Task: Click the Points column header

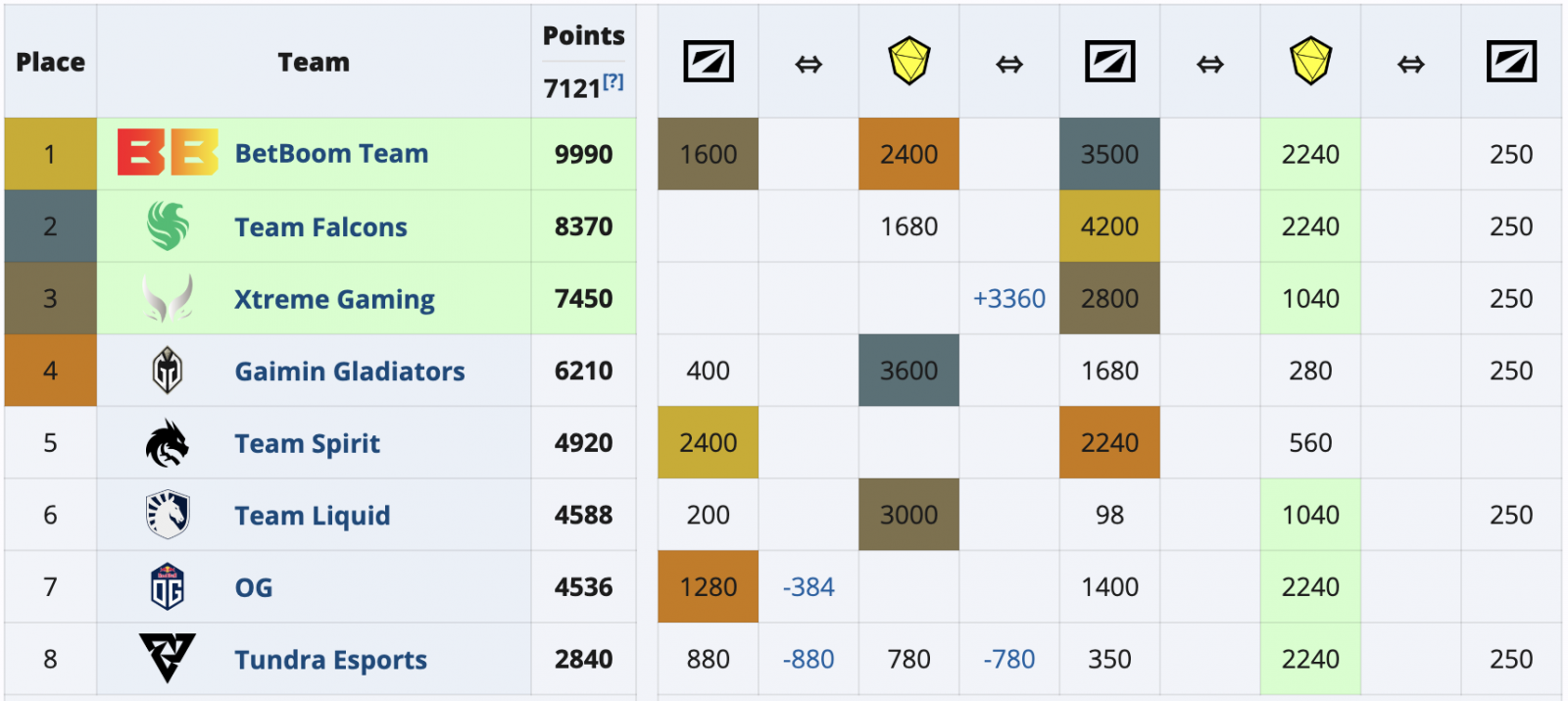Action: point(583,36)
